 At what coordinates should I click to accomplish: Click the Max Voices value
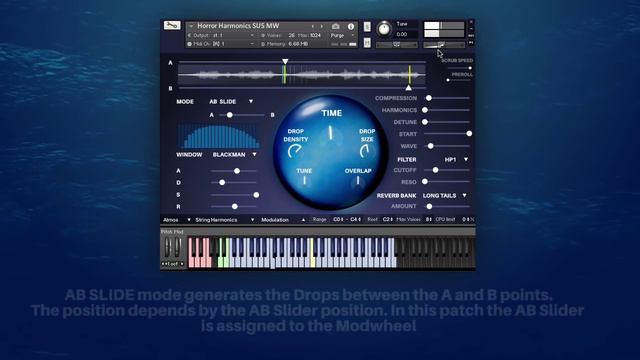(x=429, y=220)
